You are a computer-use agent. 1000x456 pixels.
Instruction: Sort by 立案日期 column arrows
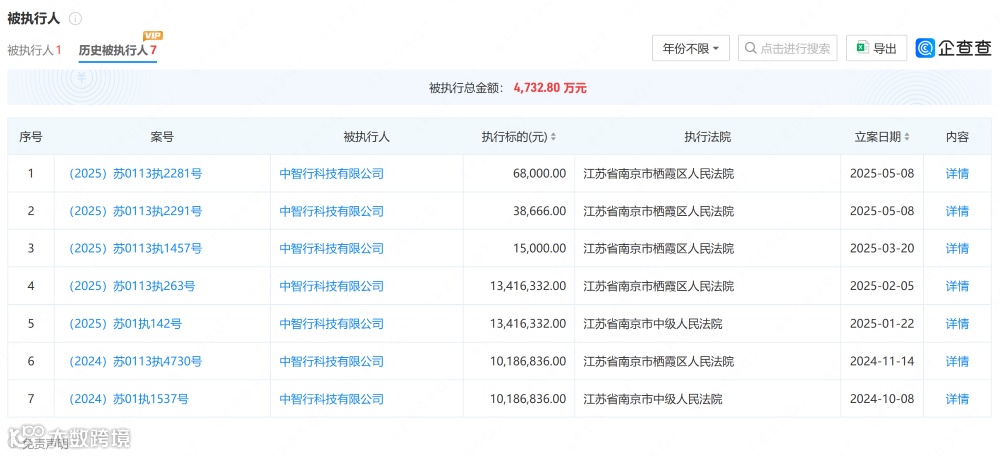[x=907, y=136]
